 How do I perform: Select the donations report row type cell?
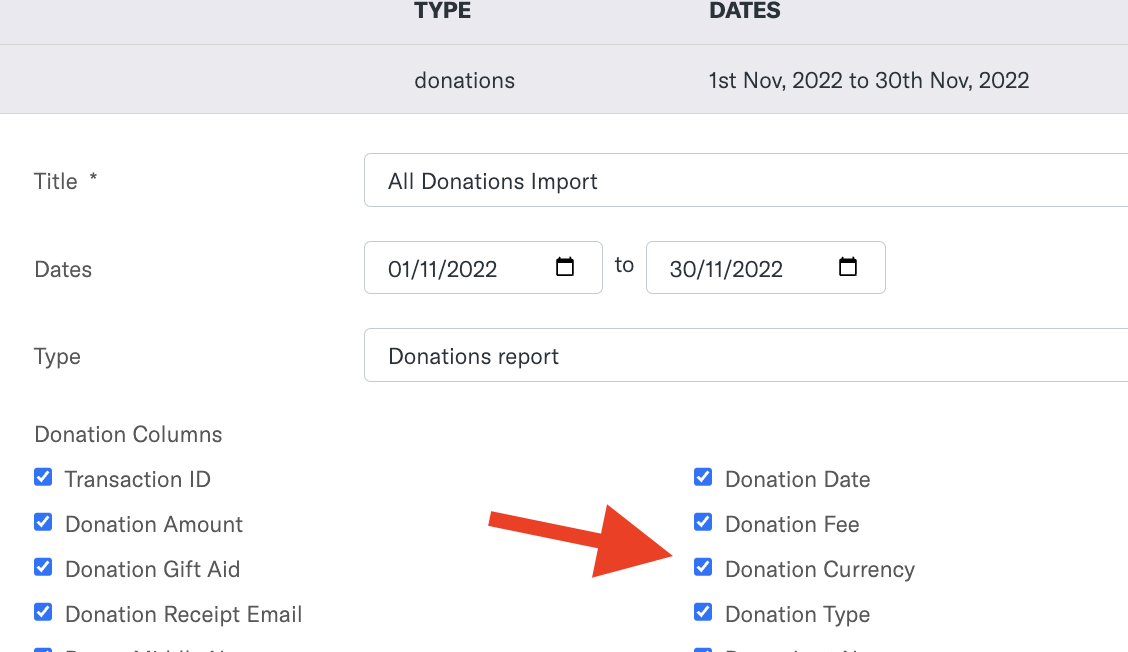click(x=464, y=81)
